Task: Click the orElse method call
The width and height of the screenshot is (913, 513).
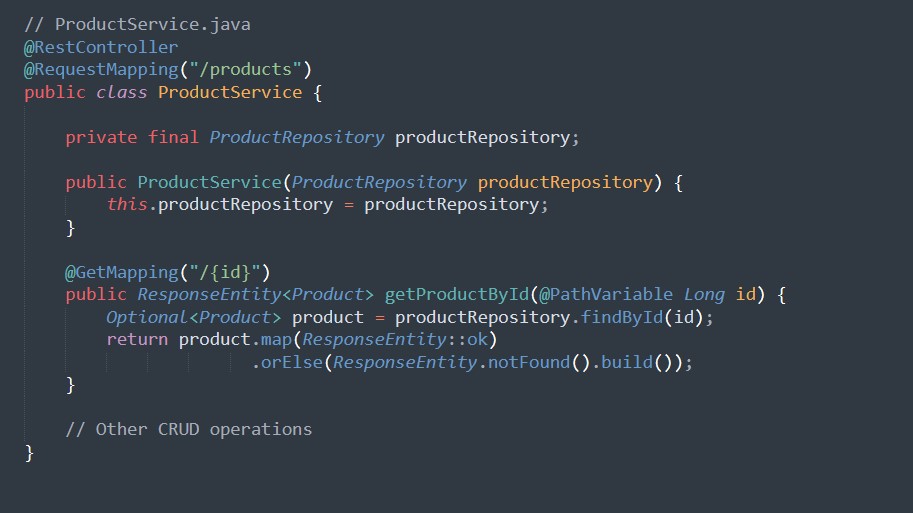Action: point(292,362)
